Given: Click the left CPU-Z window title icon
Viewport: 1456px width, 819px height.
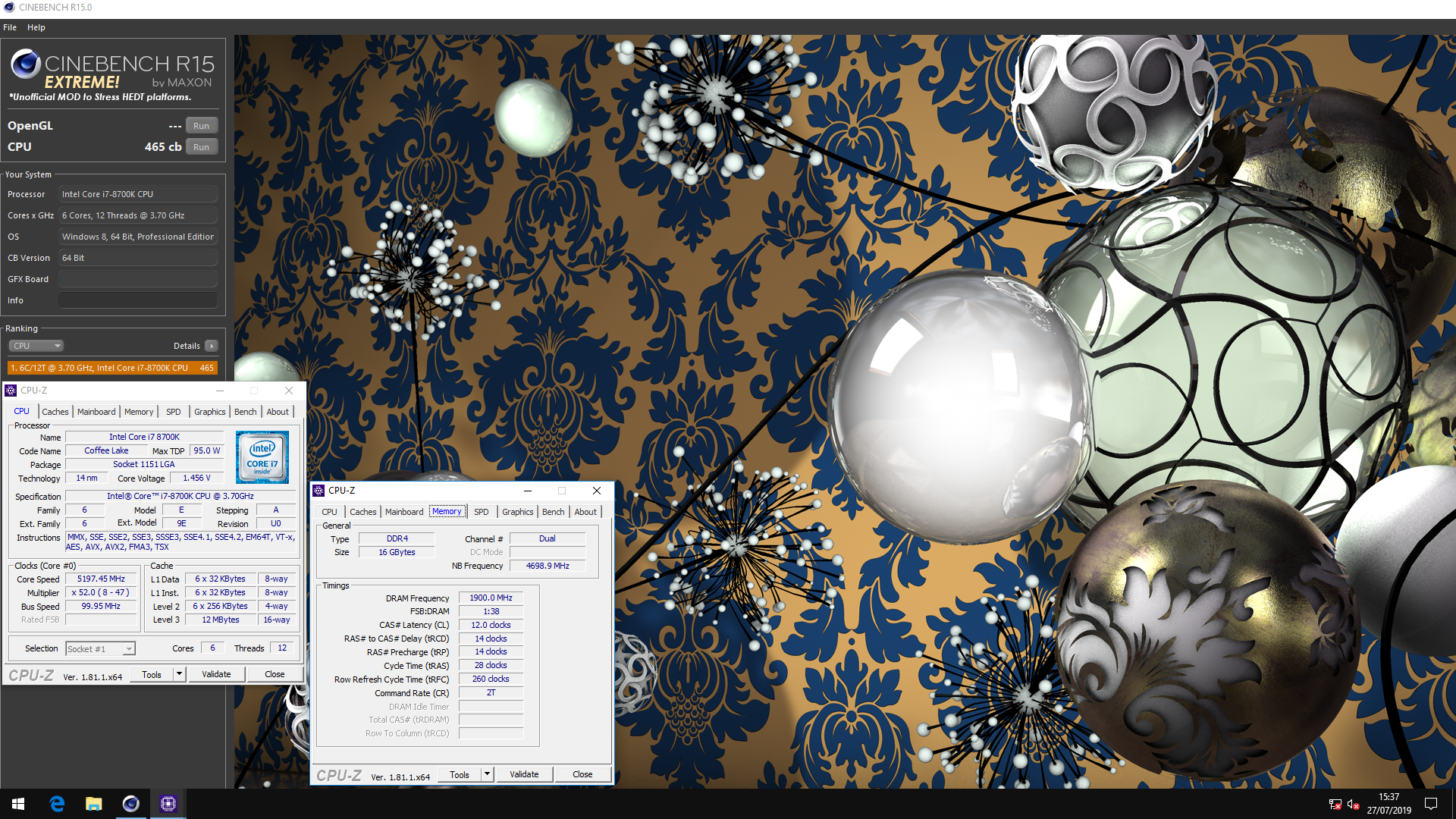Looking at the screenshot, I should [11, 391].
